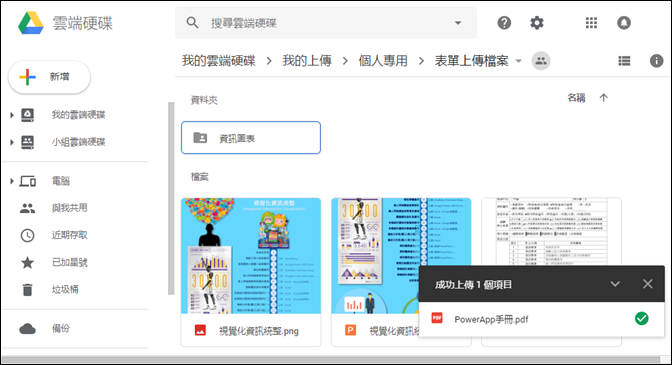Select 視覺化資訊統整.png thumbnail

(251, 256)
